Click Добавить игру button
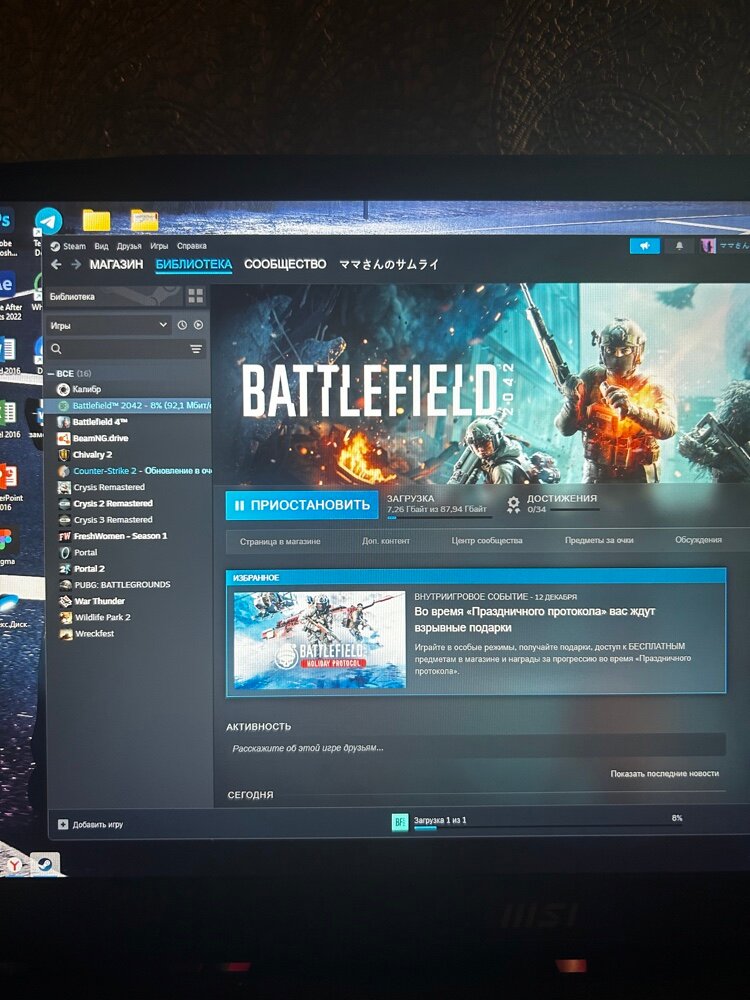This screenshot has width=750, height=1000. point(91,824)
